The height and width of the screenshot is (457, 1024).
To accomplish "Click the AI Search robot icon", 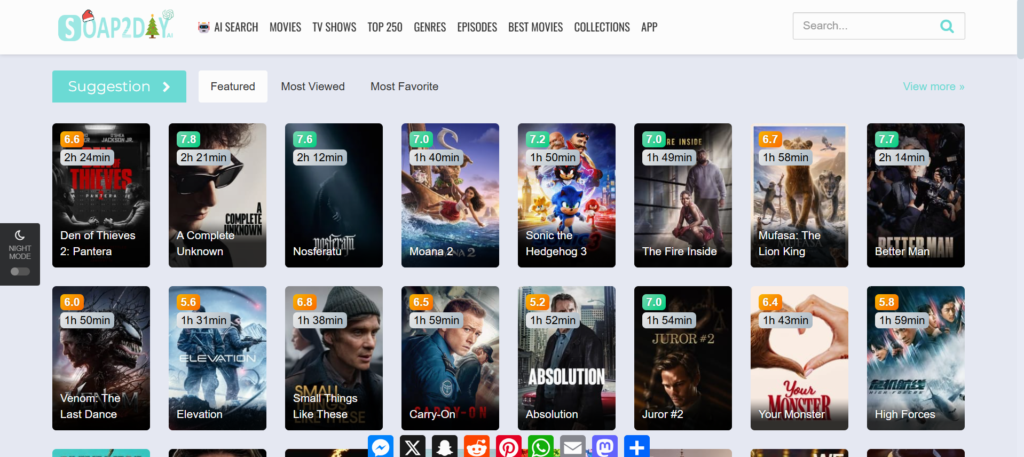I will click(x=204, y=27).
